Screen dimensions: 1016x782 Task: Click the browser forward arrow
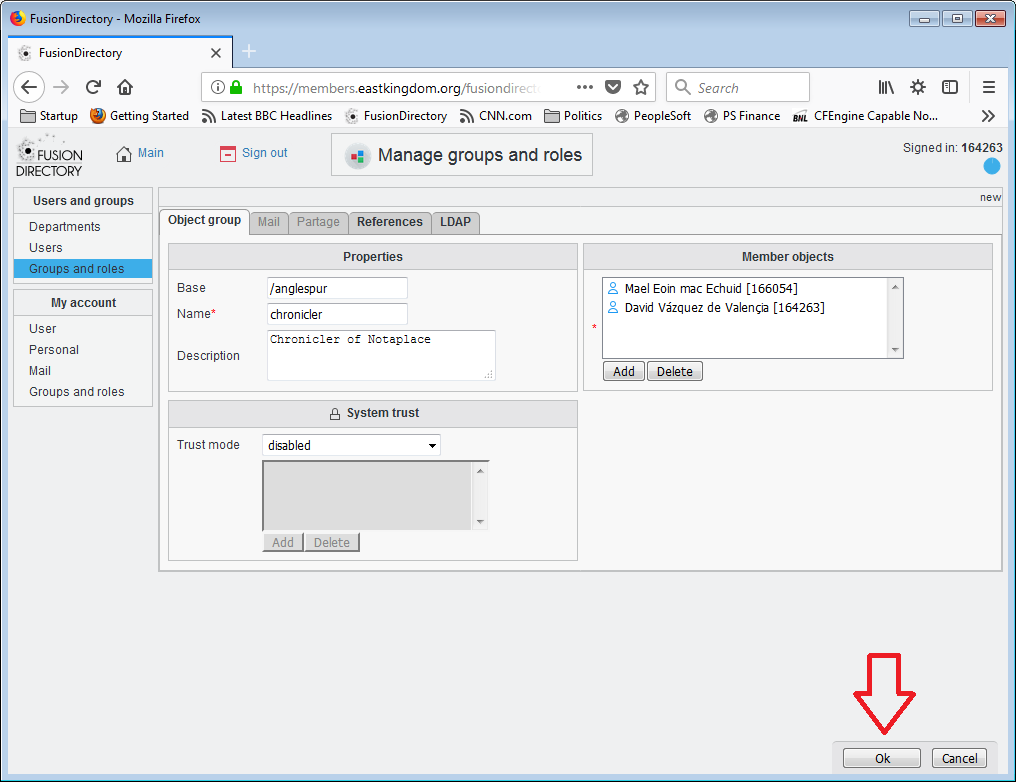pyautogui.click(x=61, y=87)
